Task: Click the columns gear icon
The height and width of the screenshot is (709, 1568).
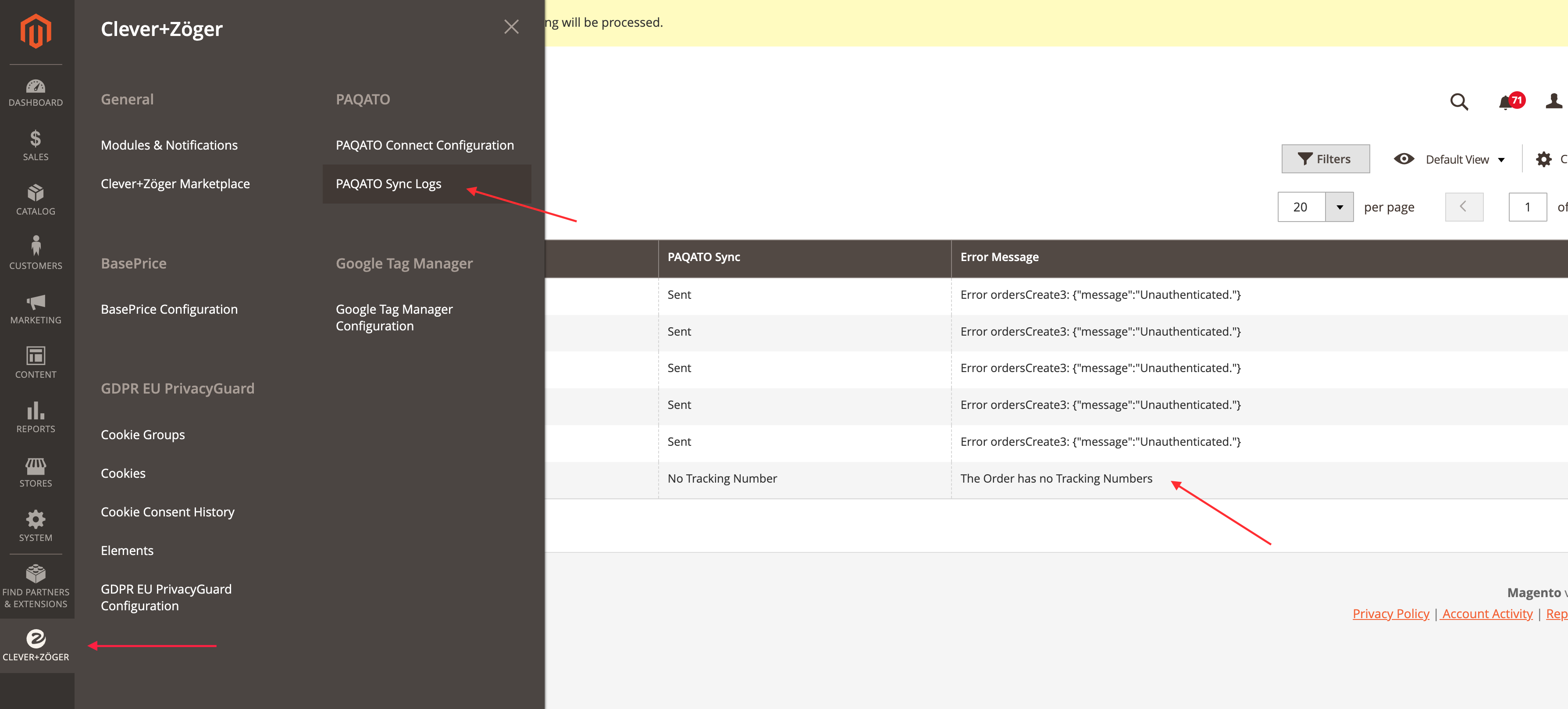Action: pos(1543,160)
